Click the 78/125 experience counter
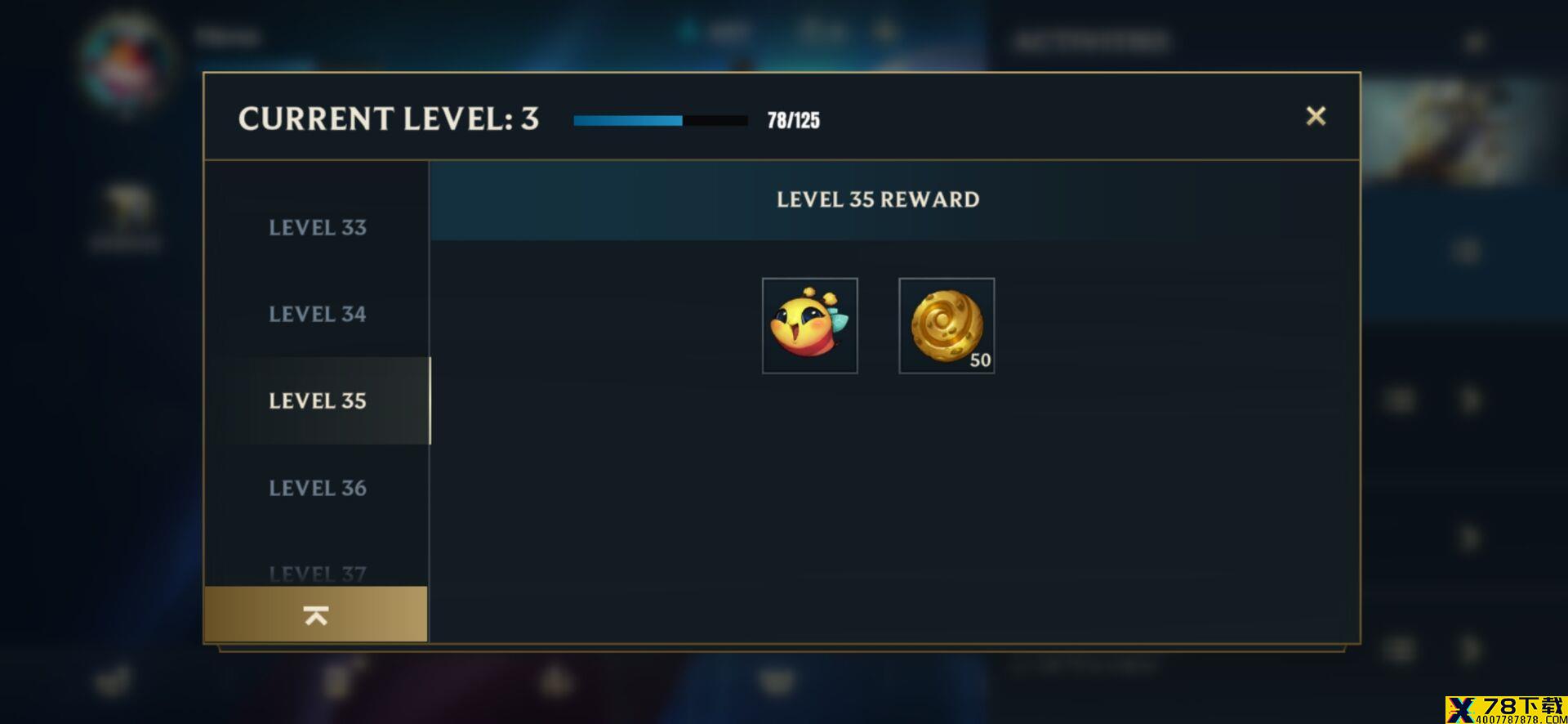This screenshot has height=724, width=1568. (793, 120)
